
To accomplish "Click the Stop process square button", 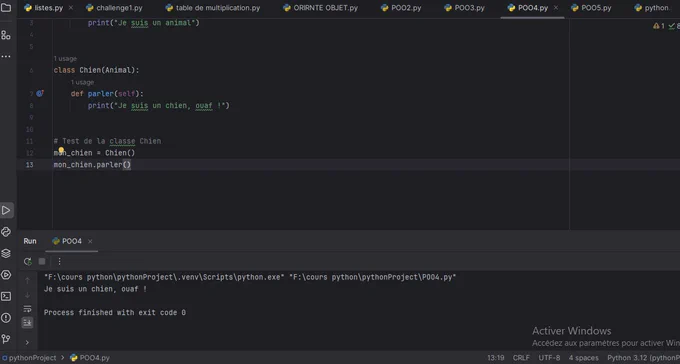I will 42,261.
